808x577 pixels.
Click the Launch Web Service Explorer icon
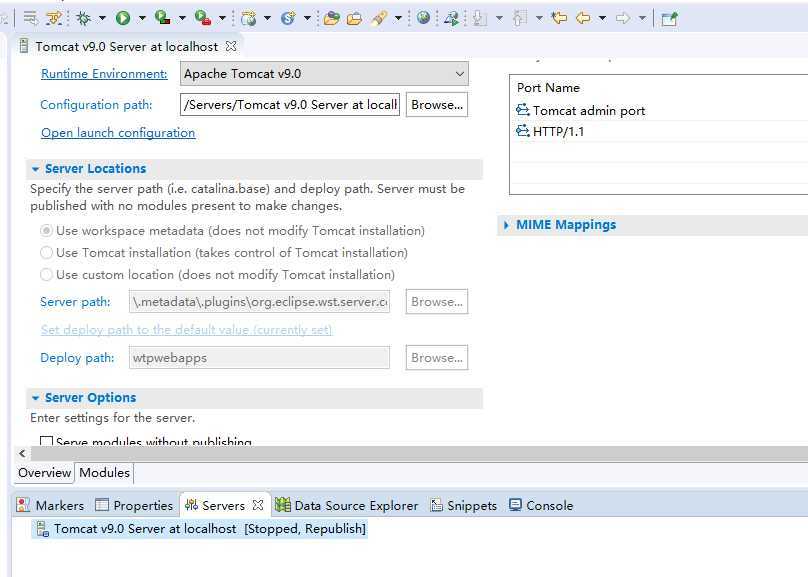(452, 19)
